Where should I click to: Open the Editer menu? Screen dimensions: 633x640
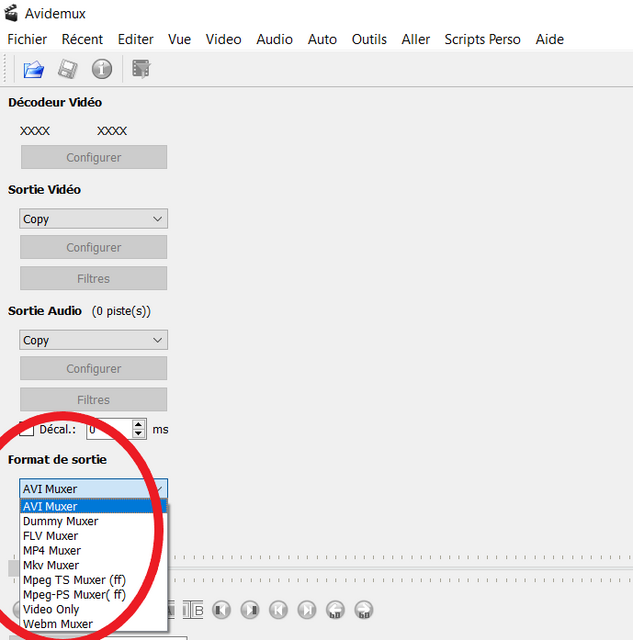click(x=135, y=39)
